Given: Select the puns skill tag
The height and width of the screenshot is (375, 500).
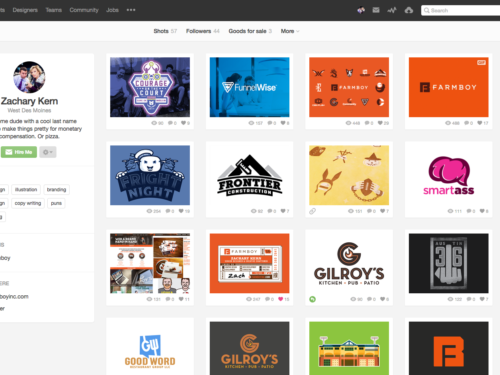Looking at the screenshot, I should click(56, 203).
